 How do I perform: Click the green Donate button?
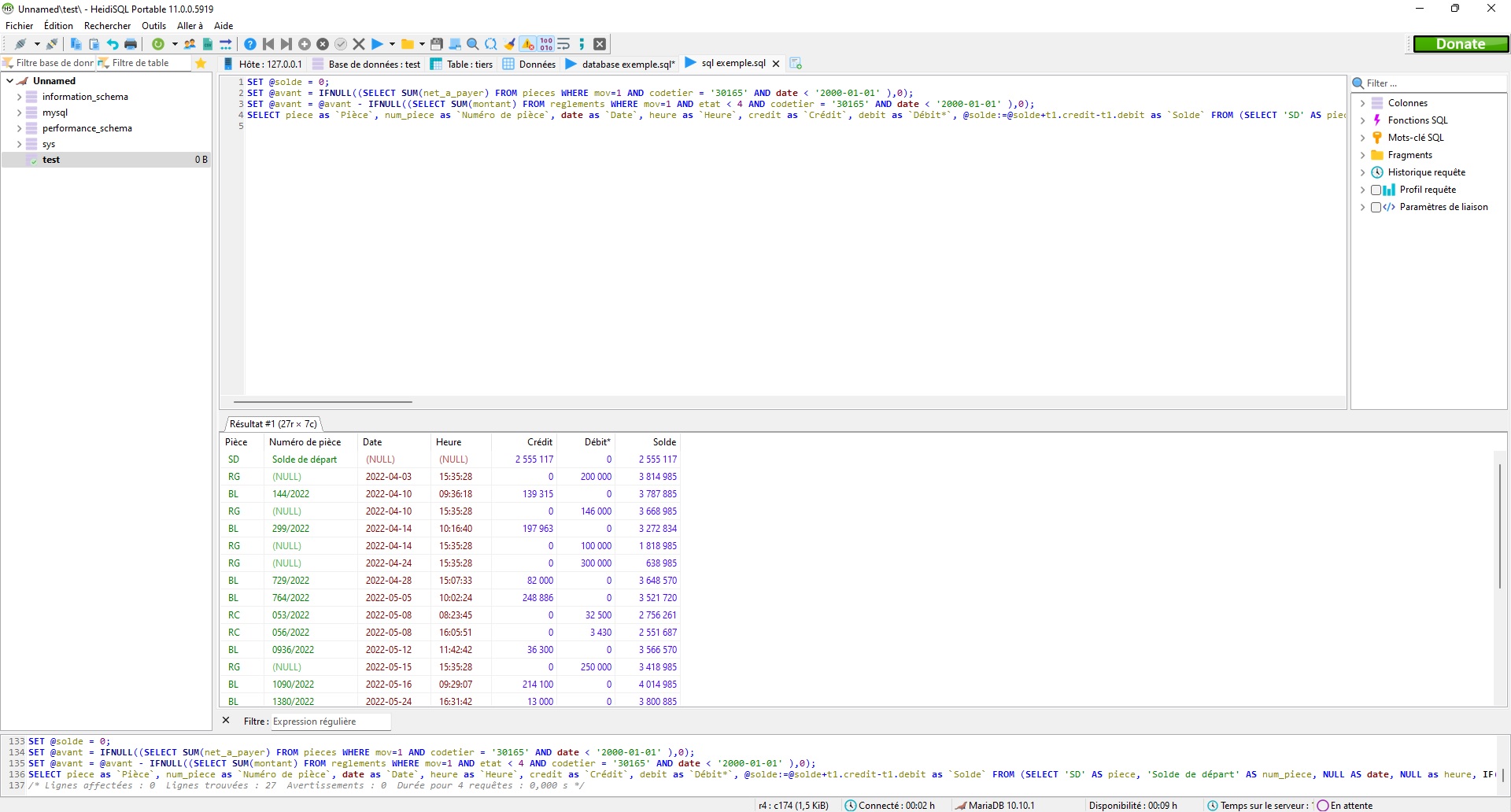[1461, 44]
